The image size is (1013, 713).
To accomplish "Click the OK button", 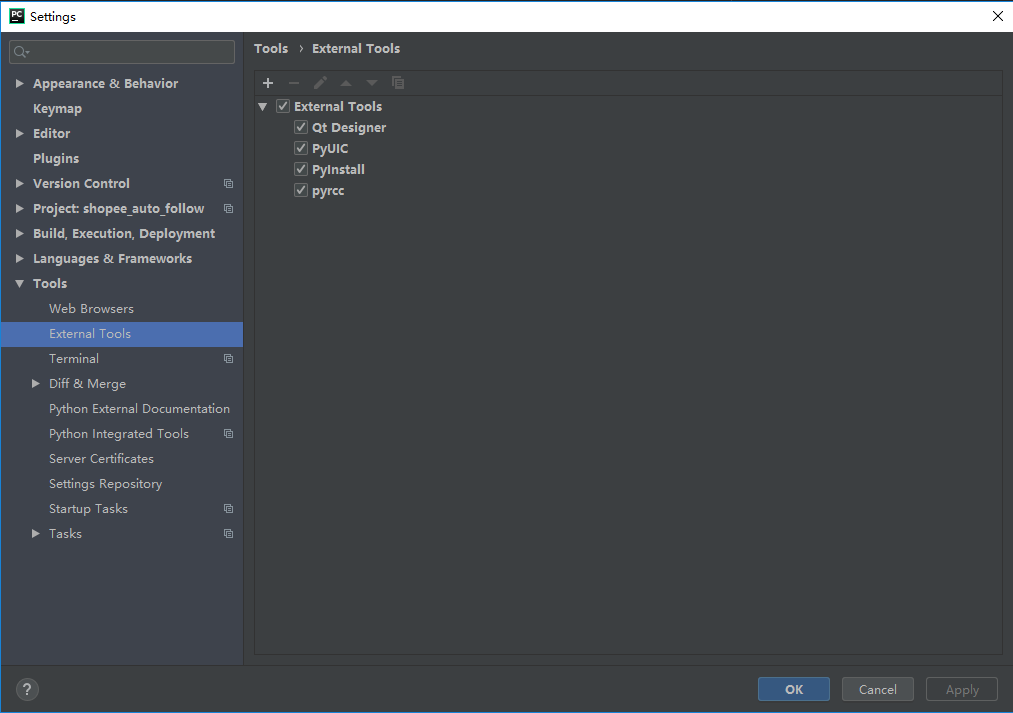I will click(x=793, y=689).
